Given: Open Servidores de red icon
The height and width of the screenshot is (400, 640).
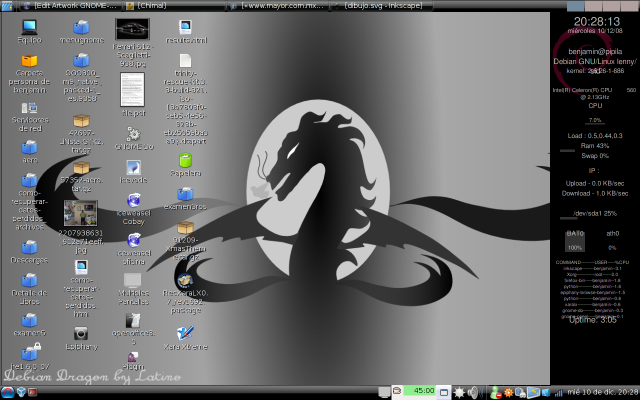Looking at the screenshot, I should point(29,108).
